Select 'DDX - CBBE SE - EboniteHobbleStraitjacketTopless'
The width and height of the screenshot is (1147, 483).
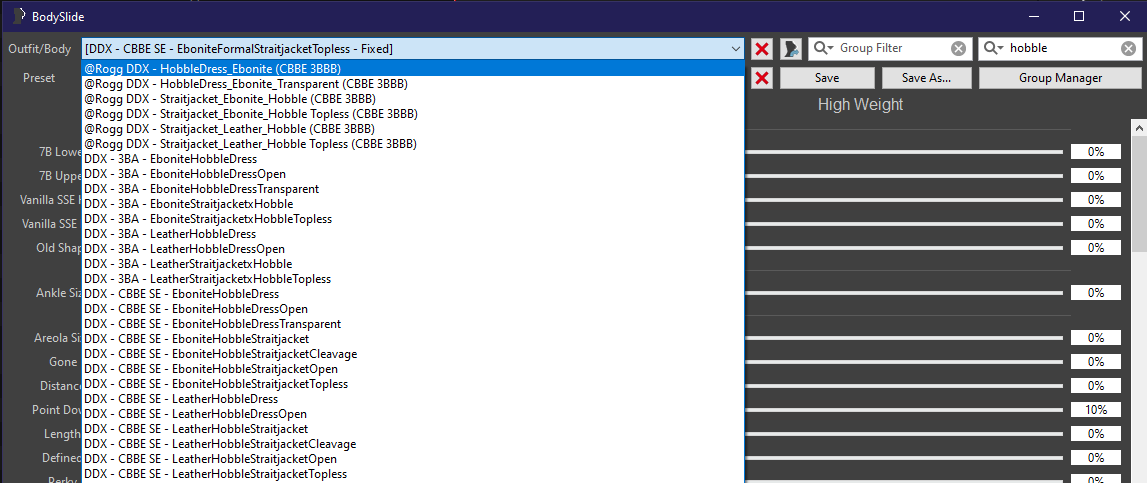coord(413,384)
